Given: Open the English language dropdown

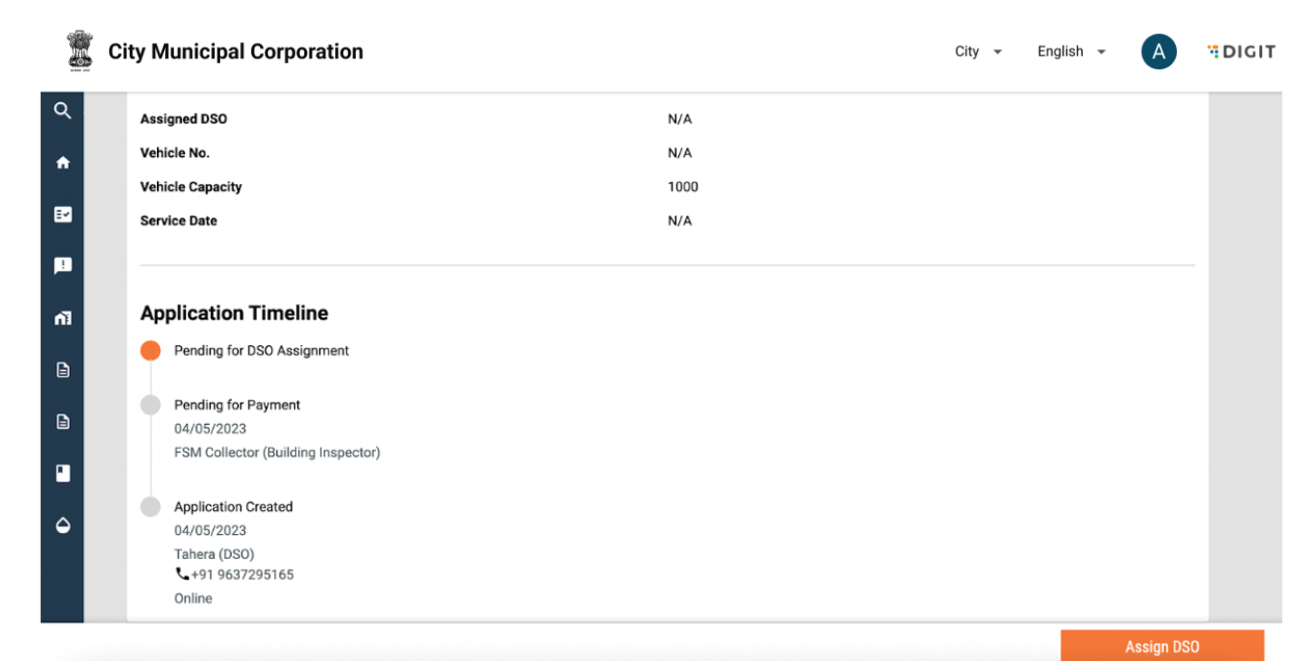Looking at the screenshot, I should 1071,52.
